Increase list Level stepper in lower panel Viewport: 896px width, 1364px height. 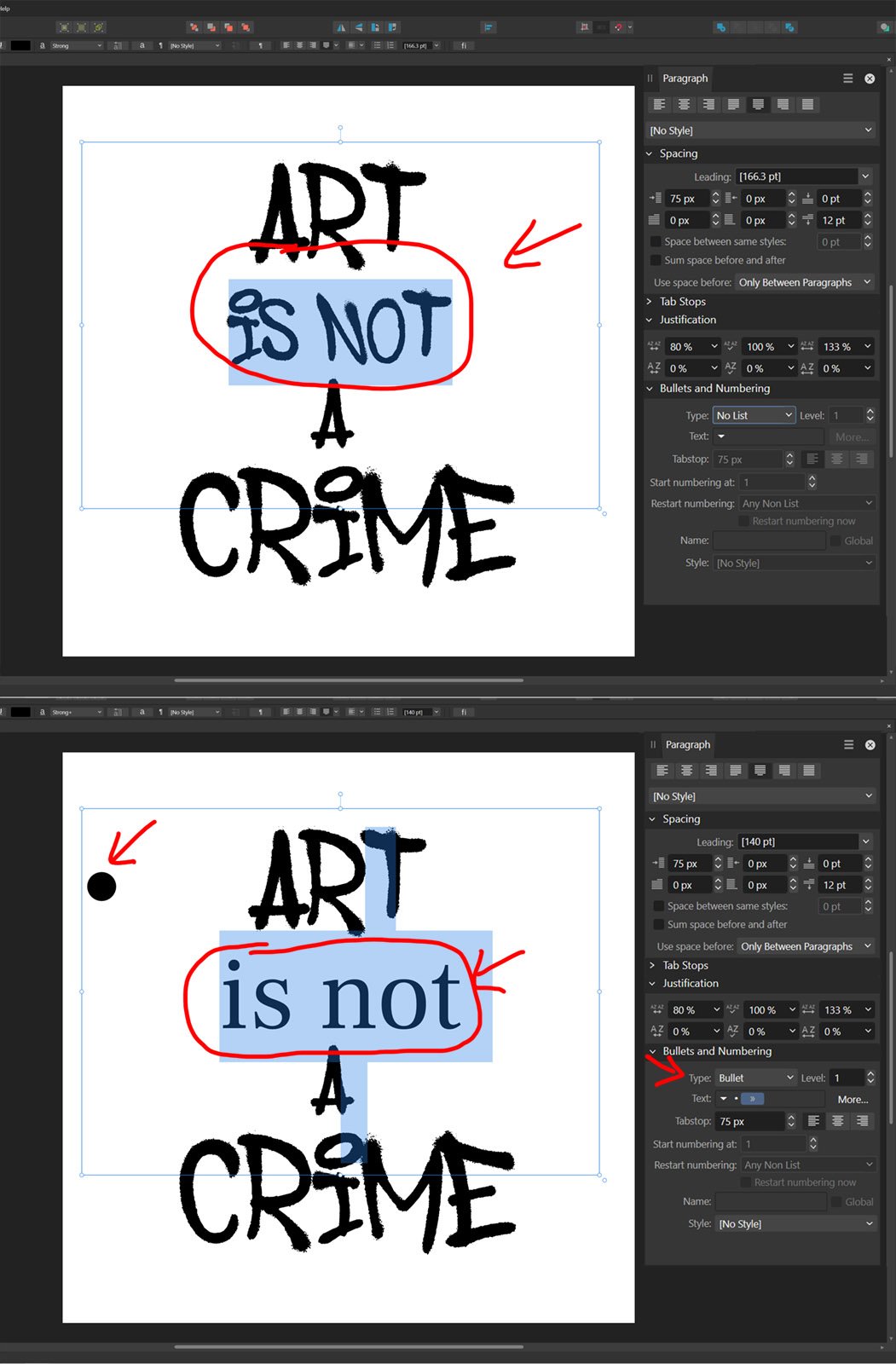[870, 1073]
